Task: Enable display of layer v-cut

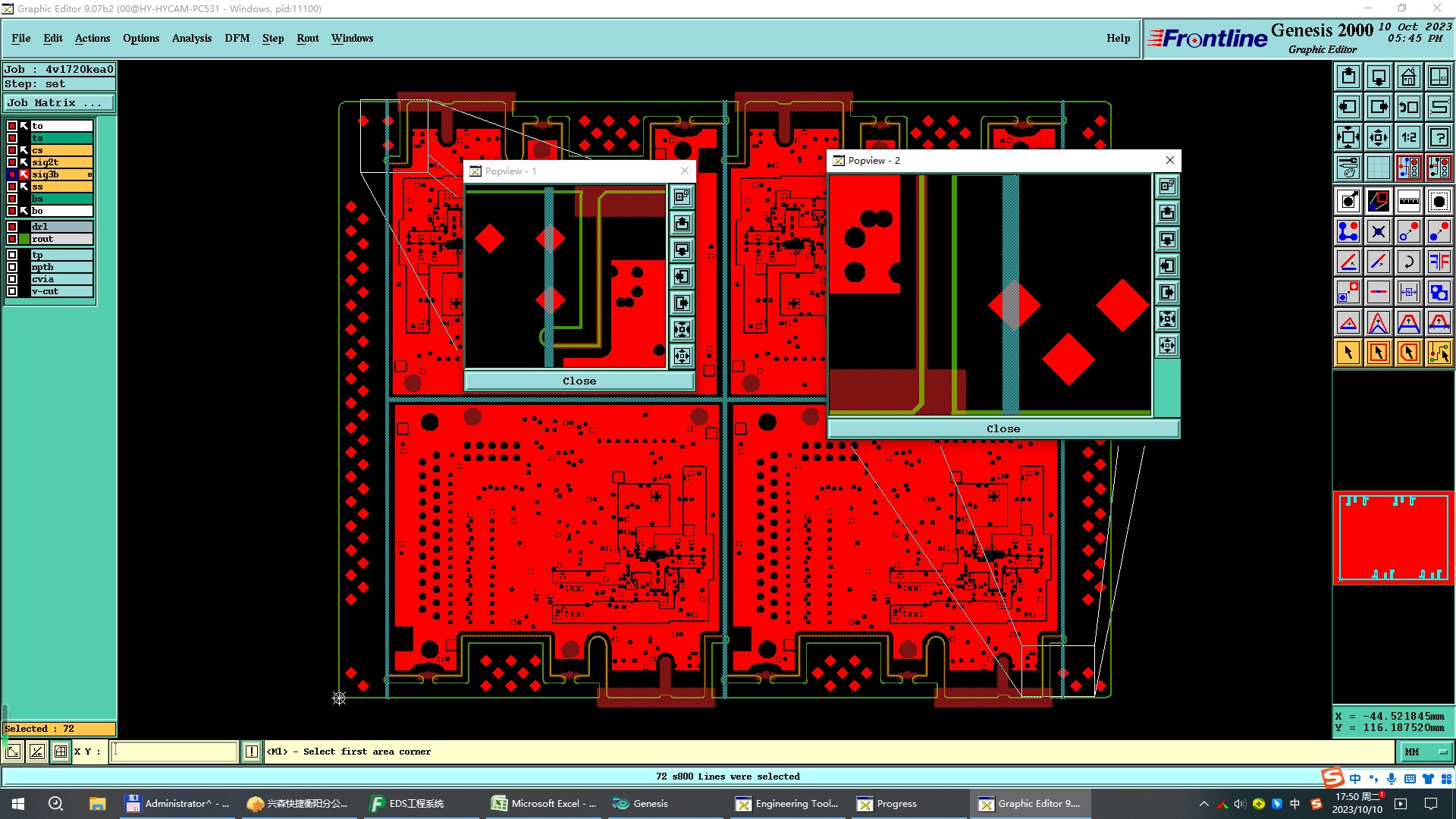Action: point(12,291)
